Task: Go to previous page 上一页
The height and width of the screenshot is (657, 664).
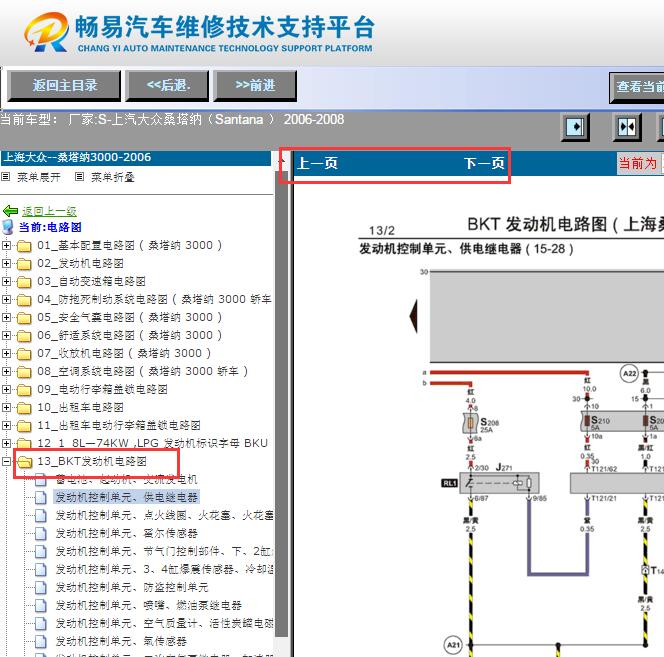Action: click(318, 163)
